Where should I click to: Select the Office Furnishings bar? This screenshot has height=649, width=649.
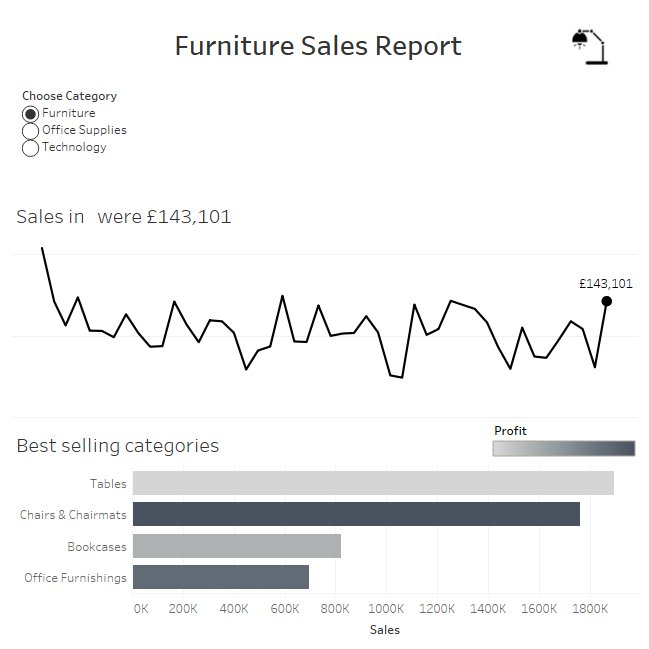click(221, 577)
